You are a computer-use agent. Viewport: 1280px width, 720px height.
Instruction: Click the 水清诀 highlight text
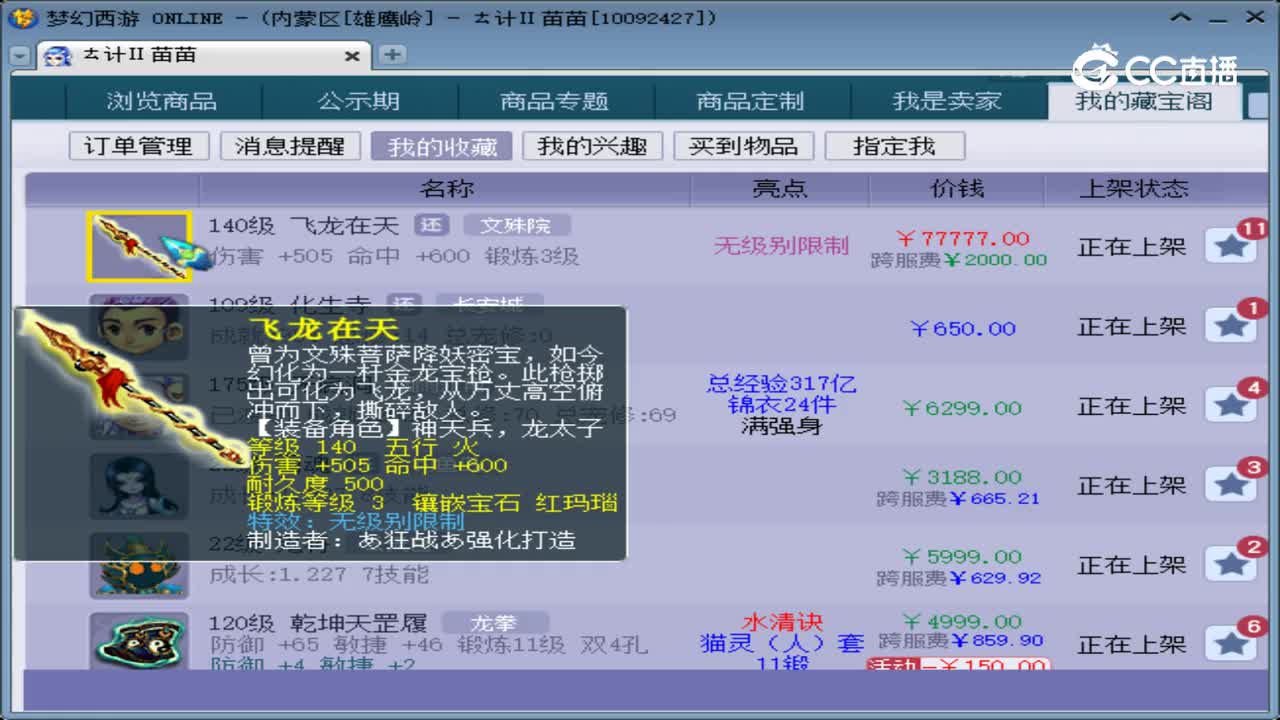click(x=782, y=622)
